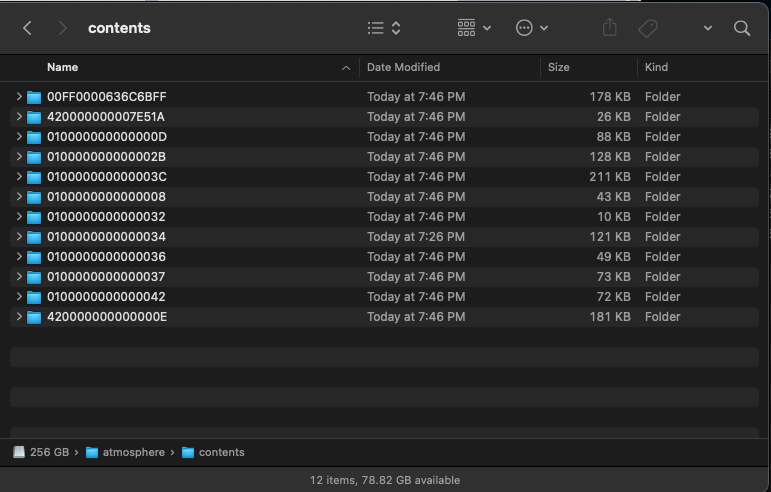Sort by the Kind column header

[x=656, y=67]
